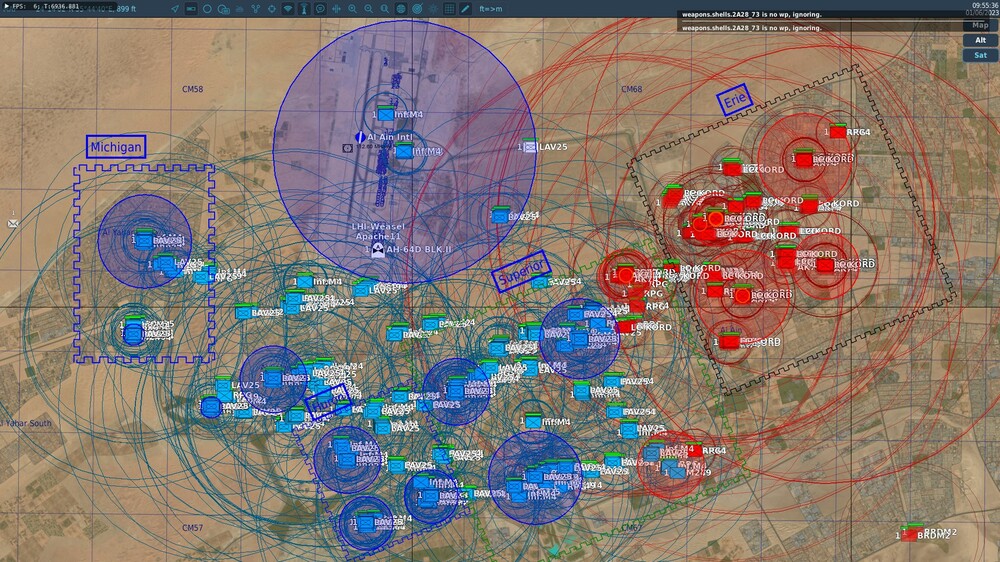
Task: Click the CM58 grid square label
Action: (x=193, y=89)
